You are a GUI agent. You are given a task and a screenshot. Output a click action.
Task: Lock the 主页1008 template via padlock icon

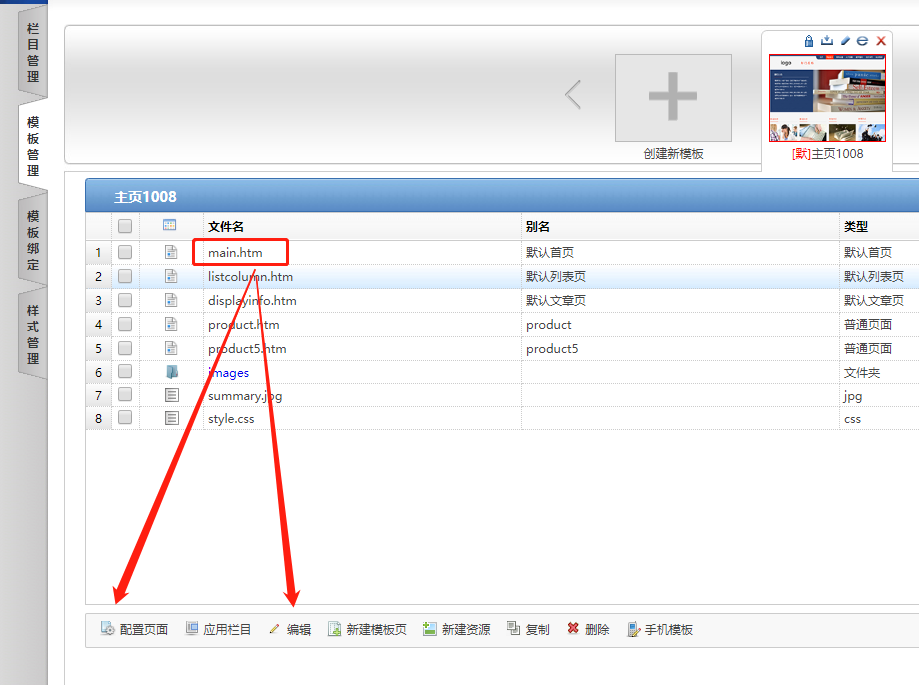coord(809,41)
